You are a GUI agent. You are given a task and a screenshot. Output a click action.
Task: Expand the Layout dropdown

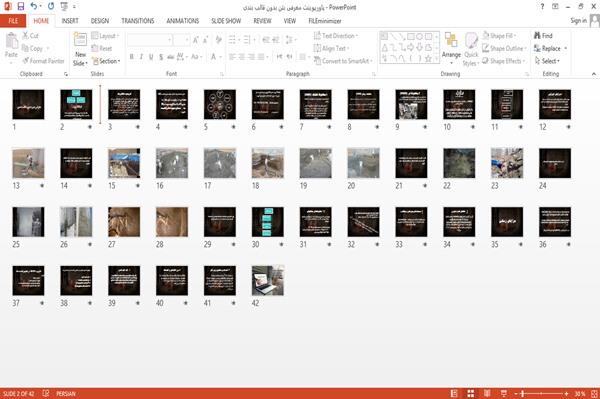coord(106,36)
